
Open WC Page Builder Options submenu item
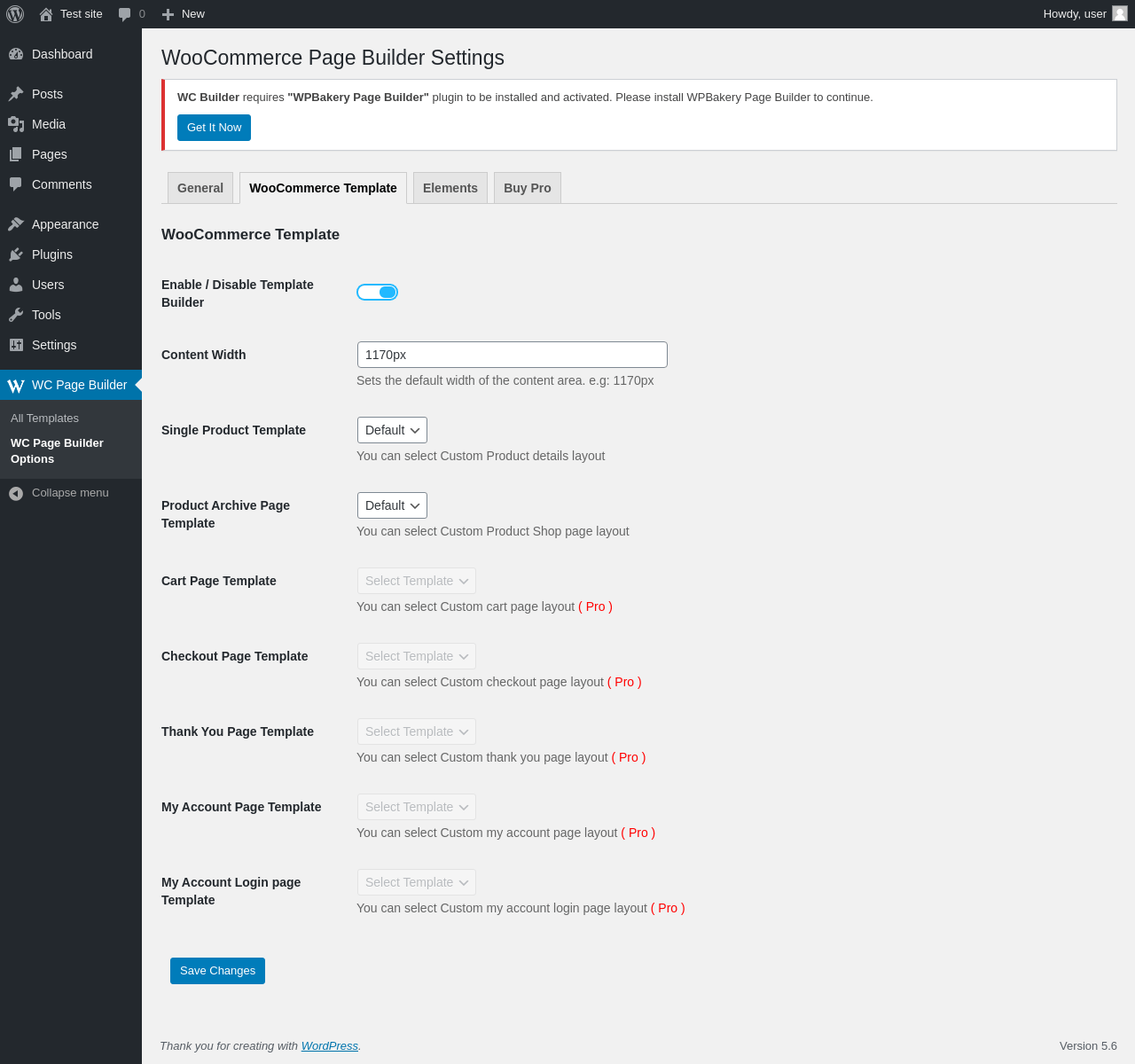pyautogui.click(x=57, y=451)
